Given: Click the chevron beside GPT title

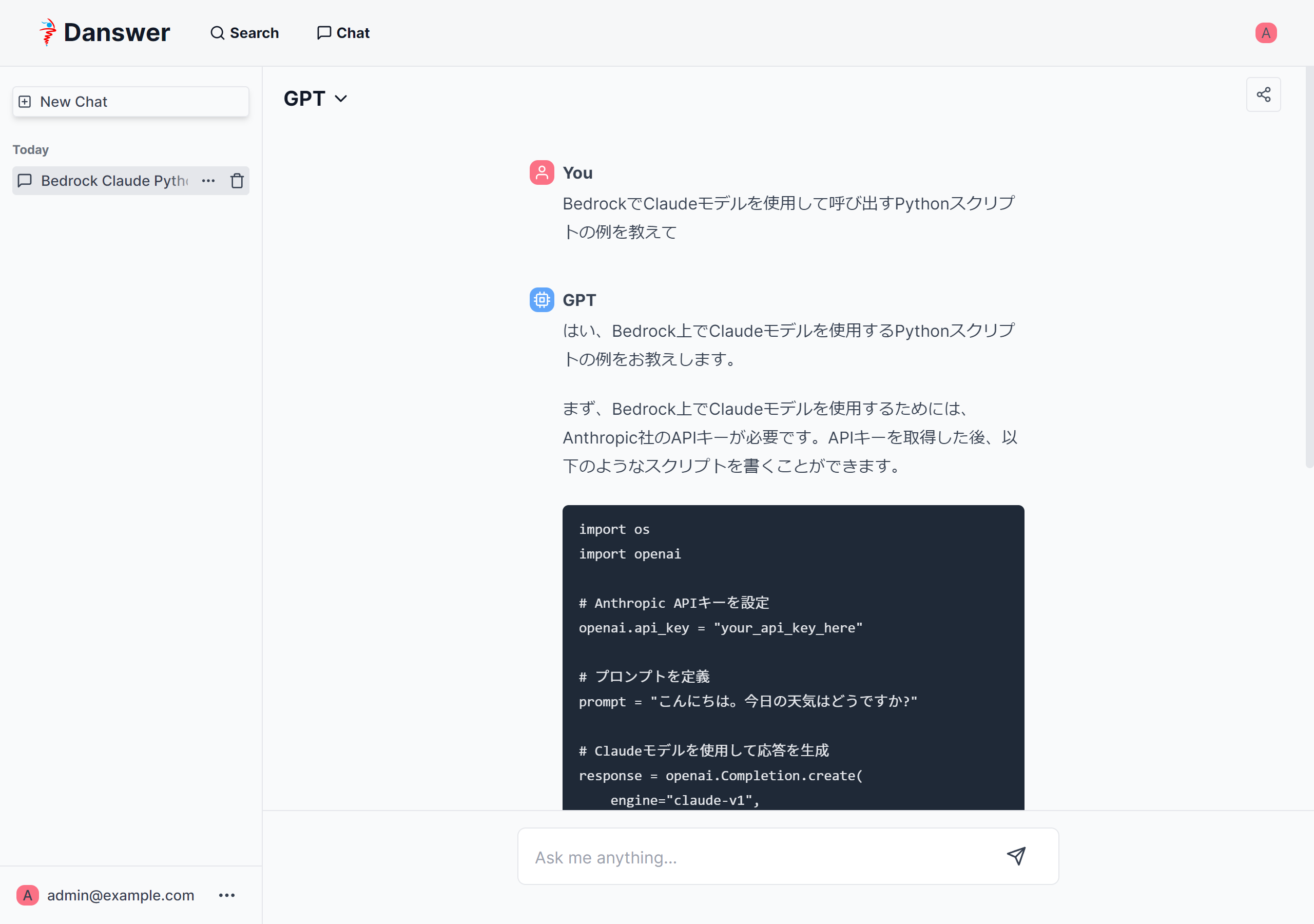Looking at the screenshot, I should [341, 99].
